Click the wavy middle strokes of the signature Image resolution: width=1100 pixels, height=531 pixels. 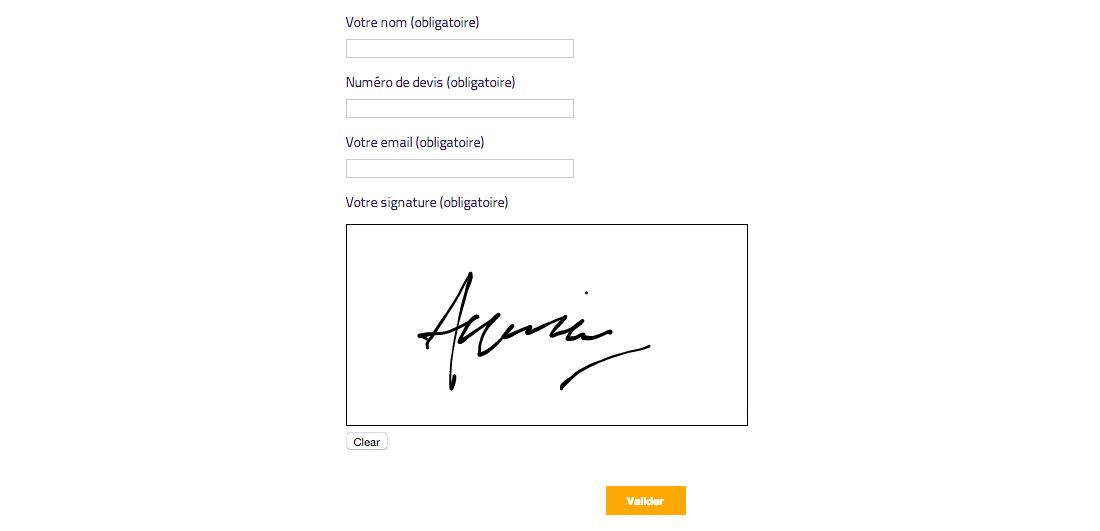[x=540, y=335]
